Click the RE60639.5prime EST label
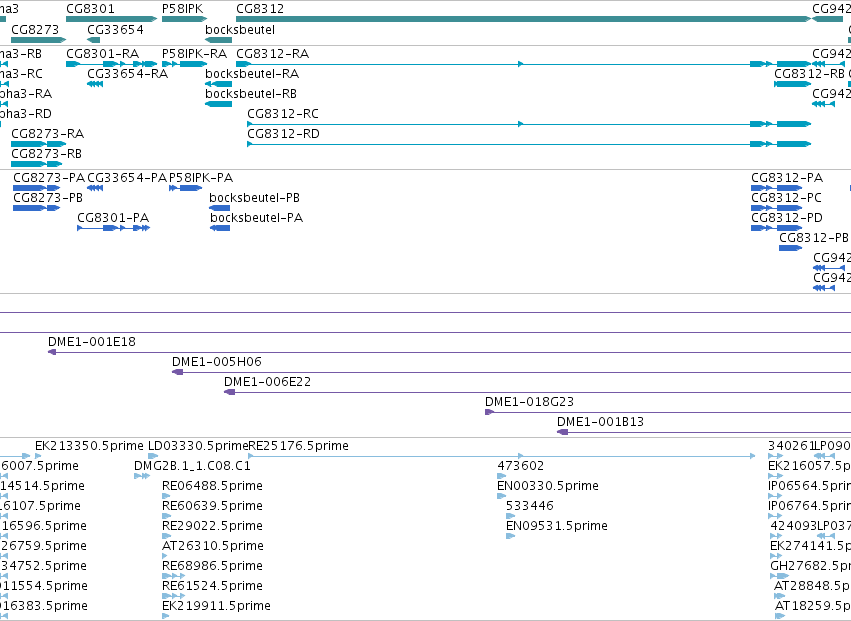Viewport: 851px width, 621px height. pos(212,506)
